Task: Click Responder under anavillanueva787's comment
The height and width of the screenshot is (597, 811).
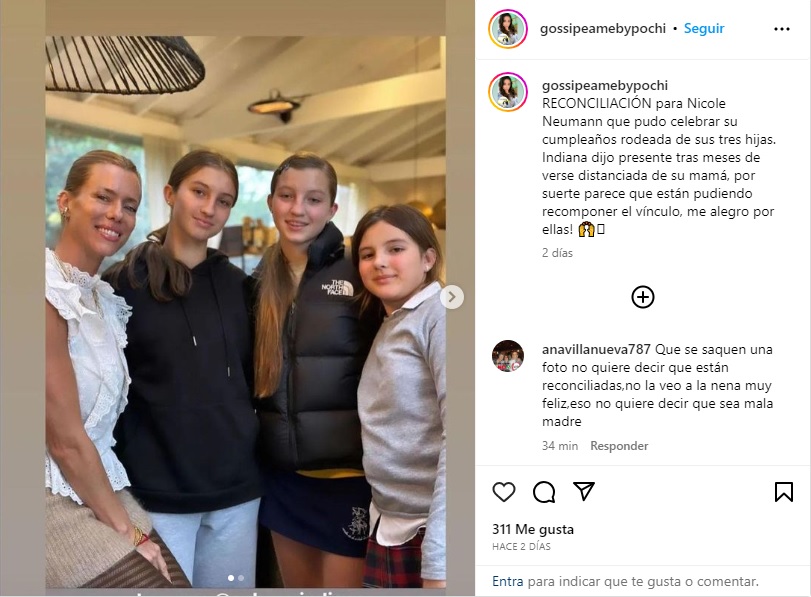Action: coord(619,446)
